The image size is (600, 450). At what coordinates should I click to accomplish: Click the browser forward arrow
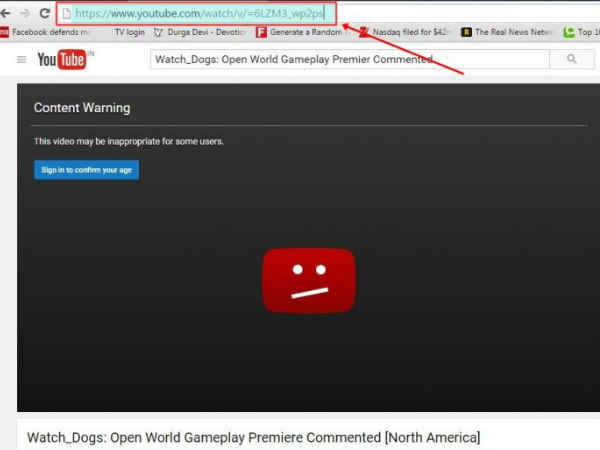25,13
